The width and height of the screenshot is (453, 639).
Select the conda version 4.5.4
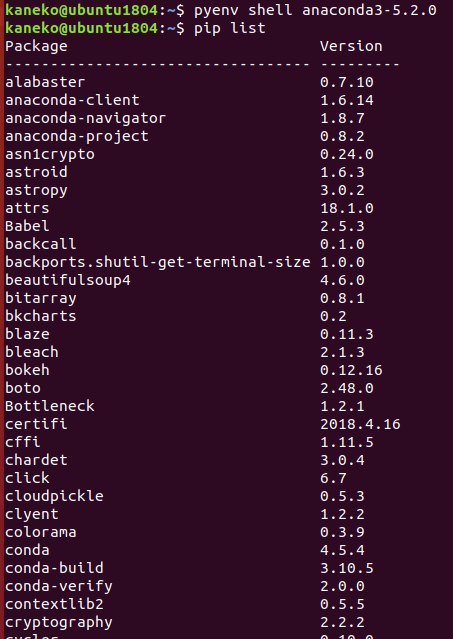(x=342, y=550)
